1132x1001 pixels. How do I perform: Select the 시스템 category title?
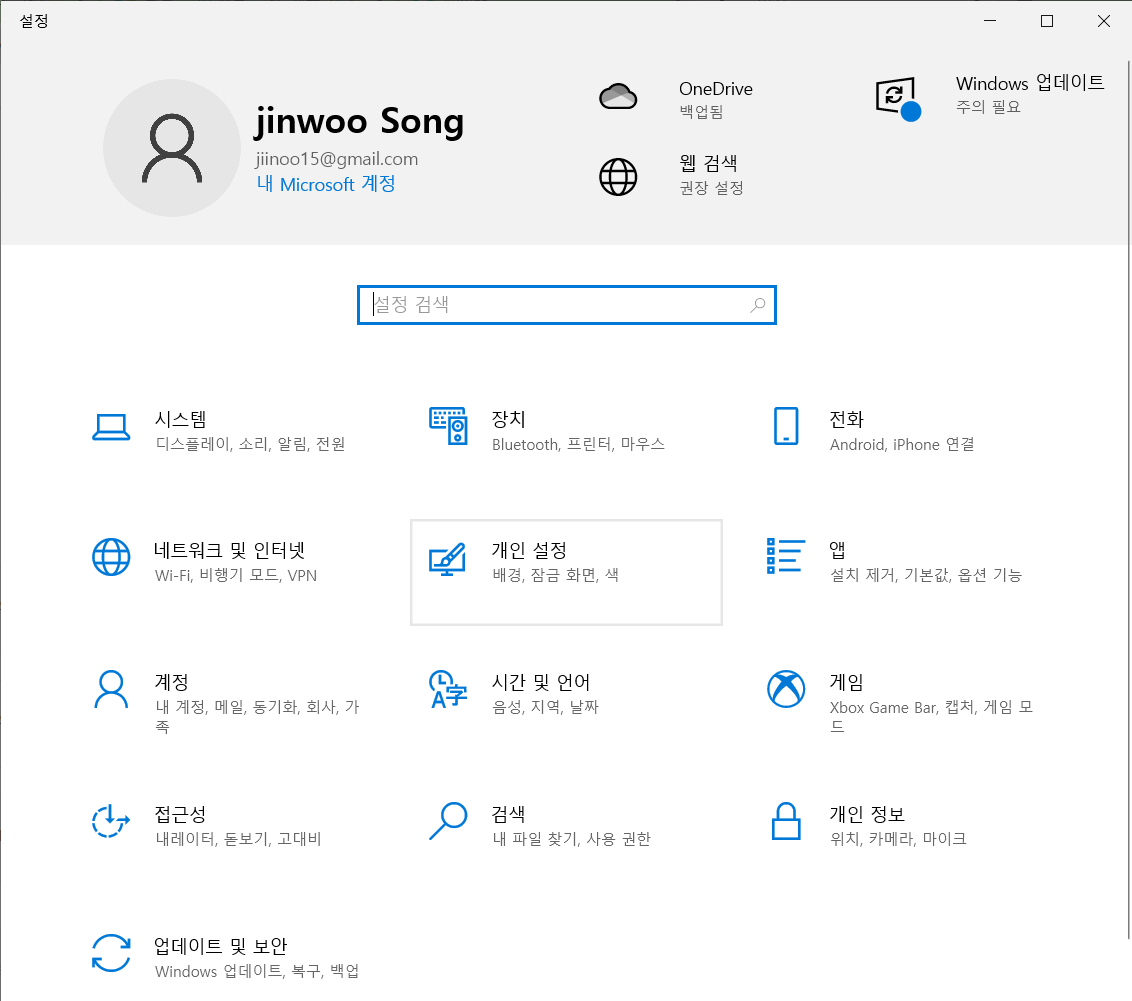[x=180, y=419]
